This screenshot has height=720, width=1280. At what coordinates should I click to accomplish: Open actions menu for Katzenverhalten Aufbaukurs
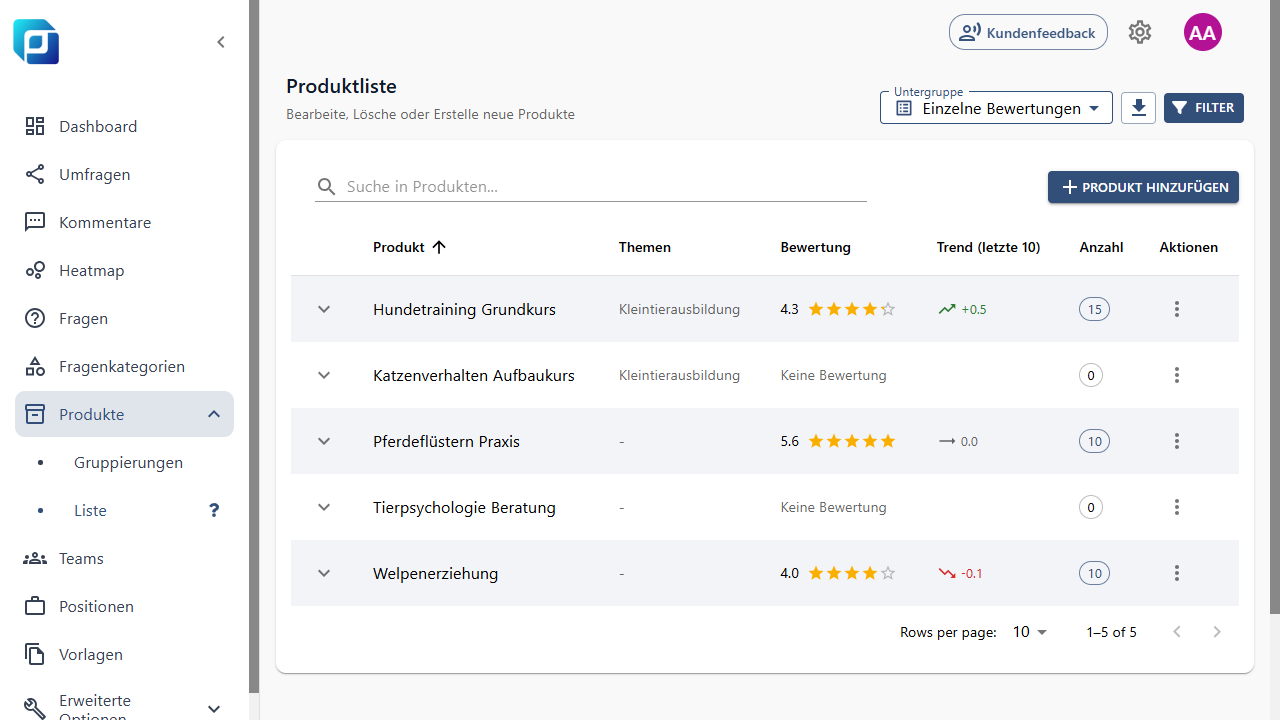tap(1177, 375)
